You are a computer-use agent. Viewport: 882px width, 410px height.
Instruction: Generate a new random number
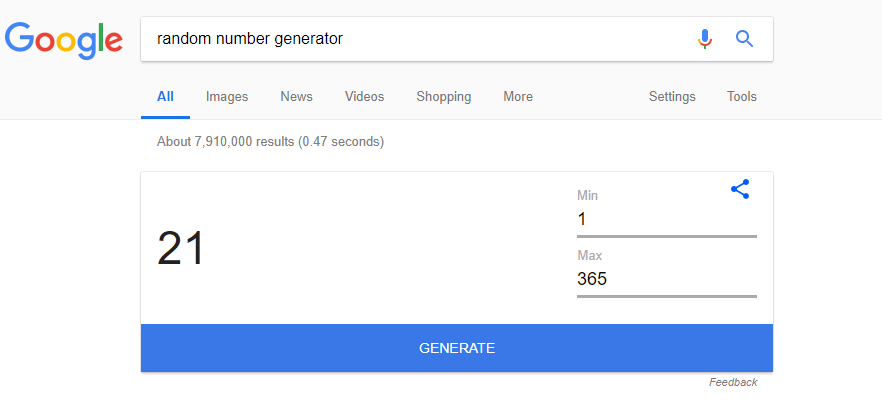pyautogui.click(x=457, y=348)
